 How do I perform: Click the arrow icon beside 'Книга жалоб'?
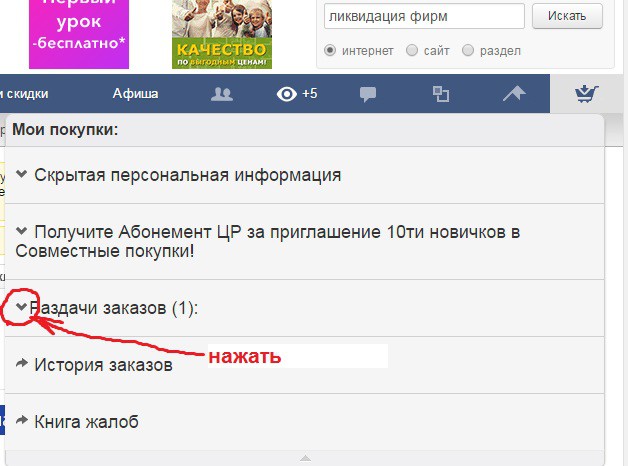22,420
